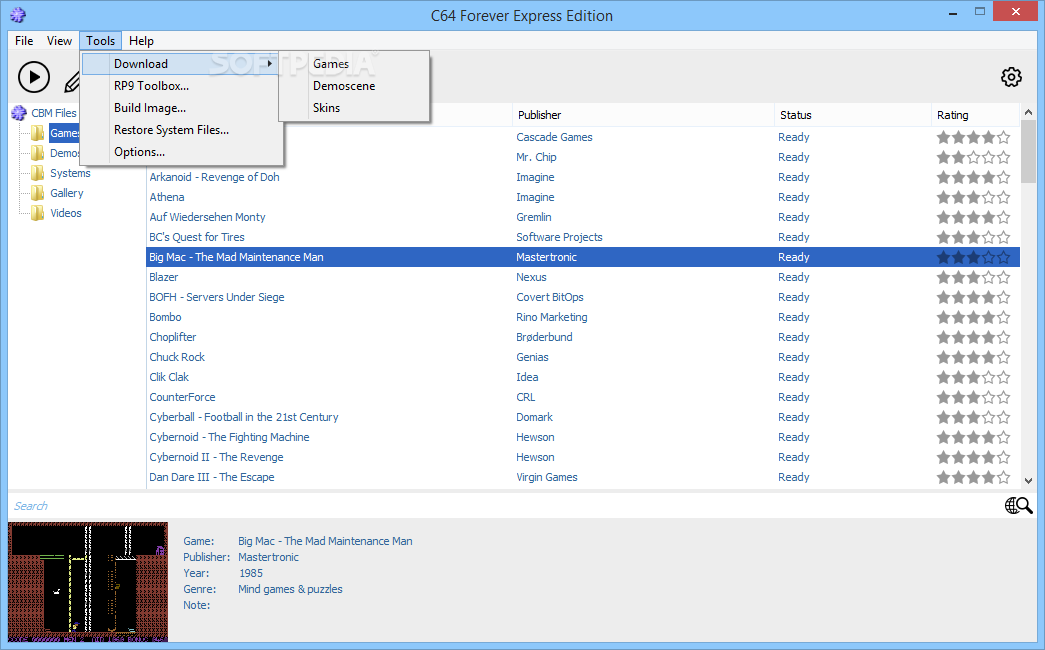1045x650 pixels.
Task: Open the Help menu
Action: (141, 41)
